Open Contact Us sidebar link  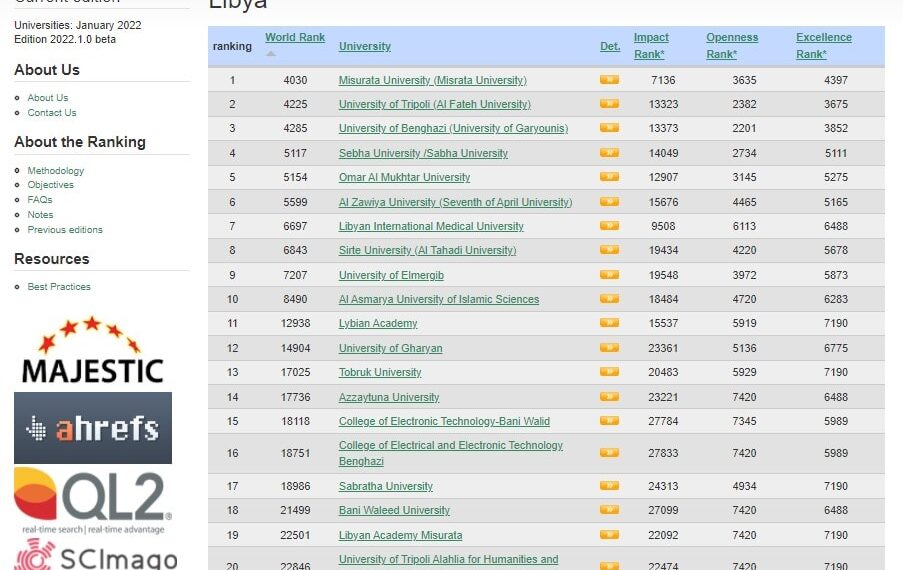pos(52,113)
